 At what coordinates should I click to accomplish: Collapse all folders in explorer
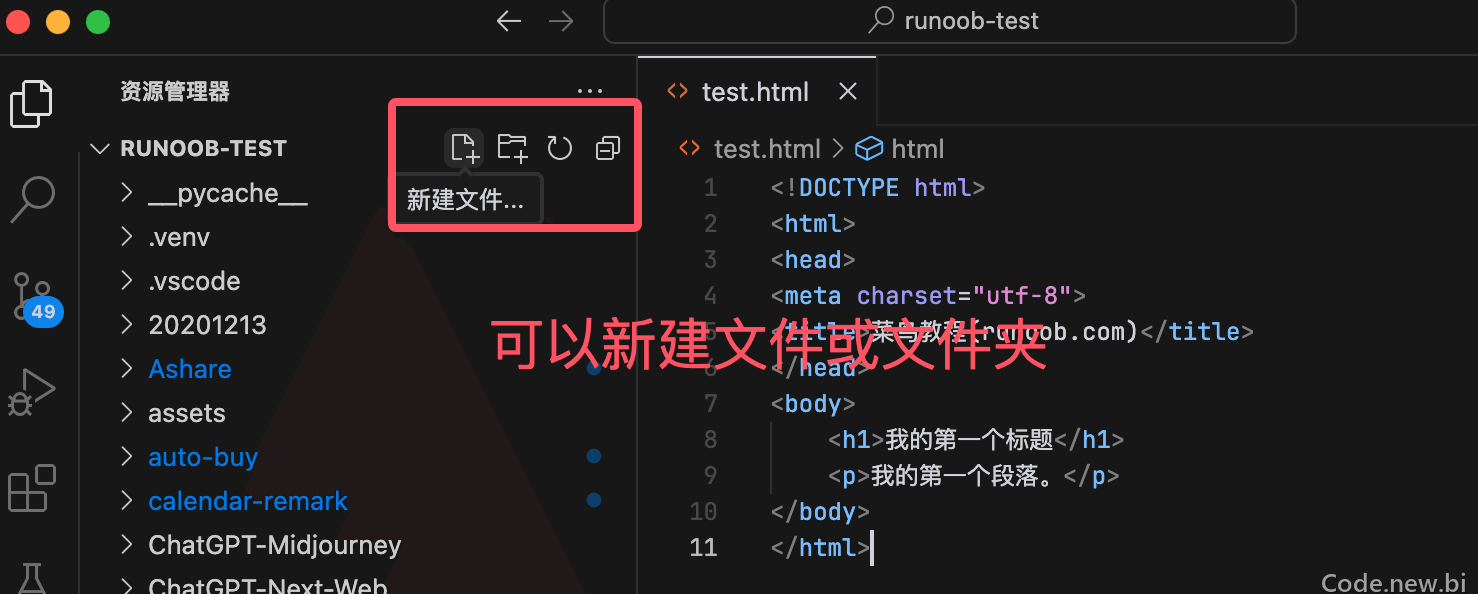pos(607,148)
